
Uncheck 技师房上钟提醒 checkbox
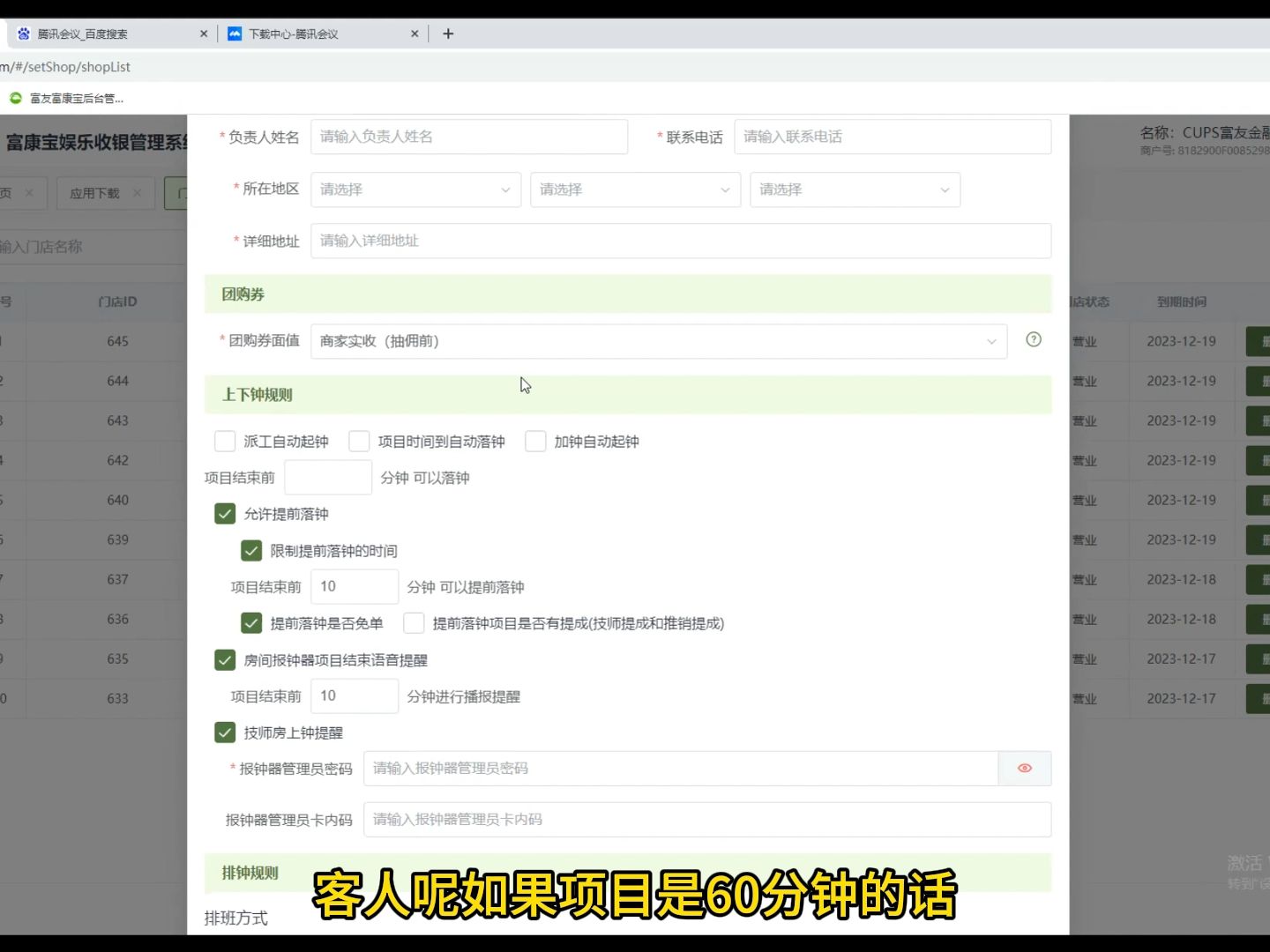point(225,732)
